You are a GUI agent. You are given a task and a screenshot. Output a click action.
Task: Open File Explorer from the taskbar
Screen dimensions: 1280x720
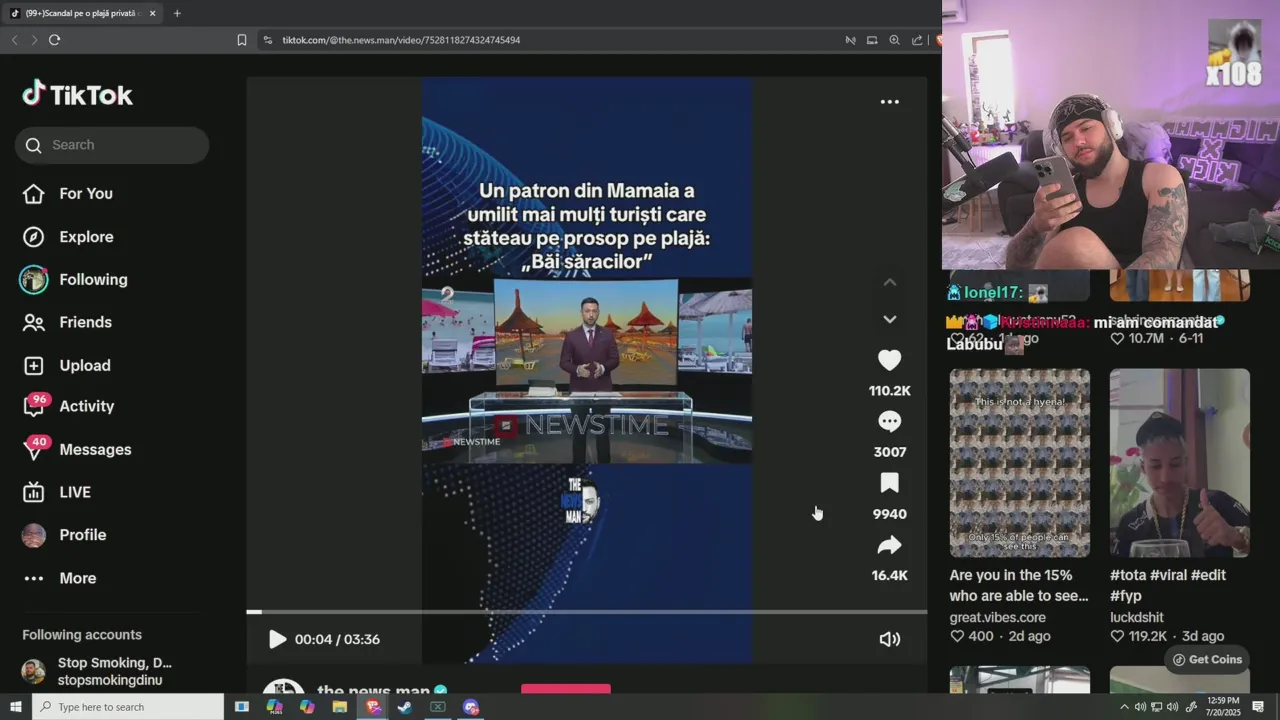click(340, 707)
